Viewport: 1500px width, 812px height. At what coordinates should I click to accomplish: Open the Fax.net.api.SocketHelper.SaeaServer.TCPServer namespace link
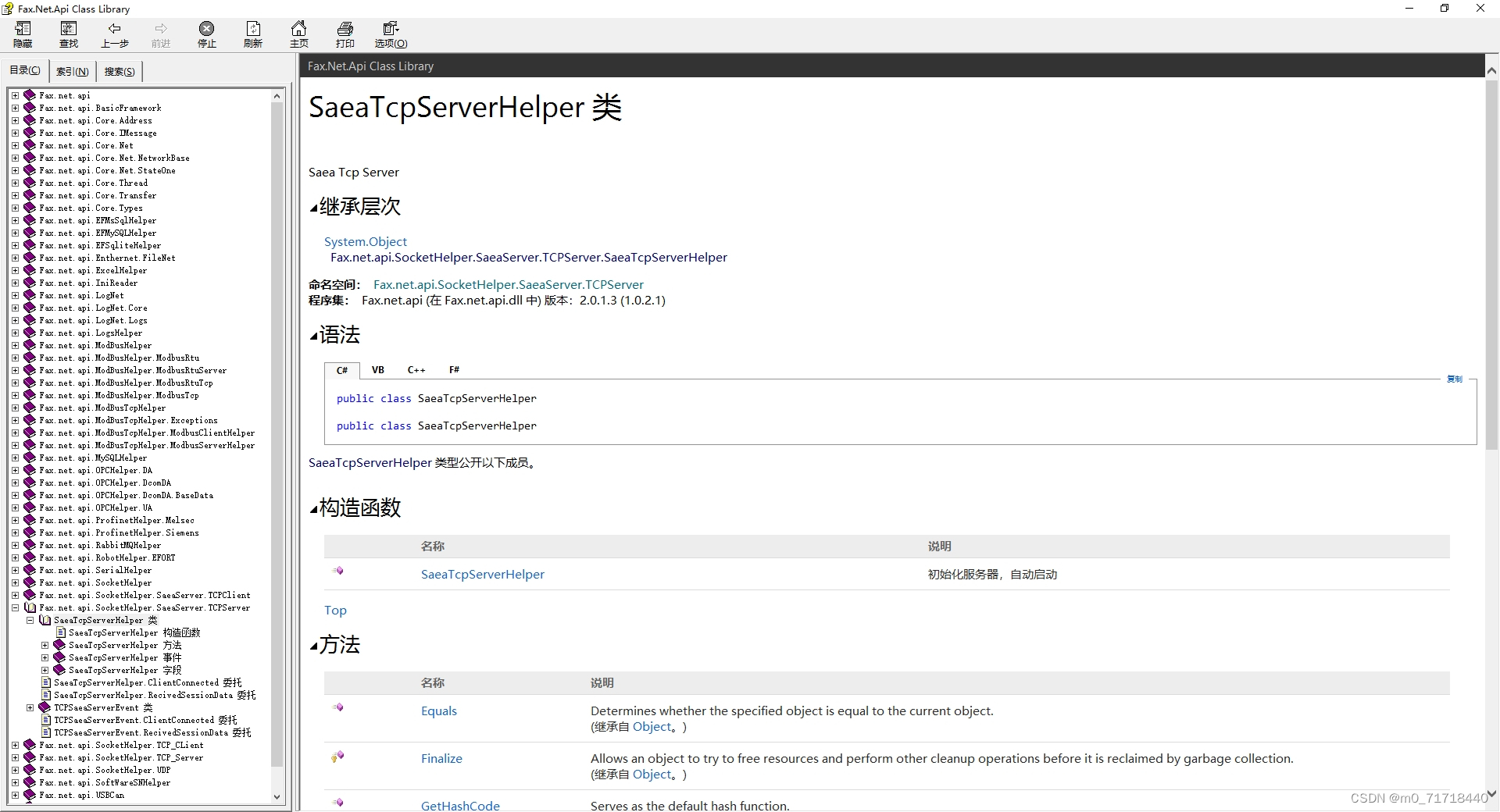[x=509, y=285]
